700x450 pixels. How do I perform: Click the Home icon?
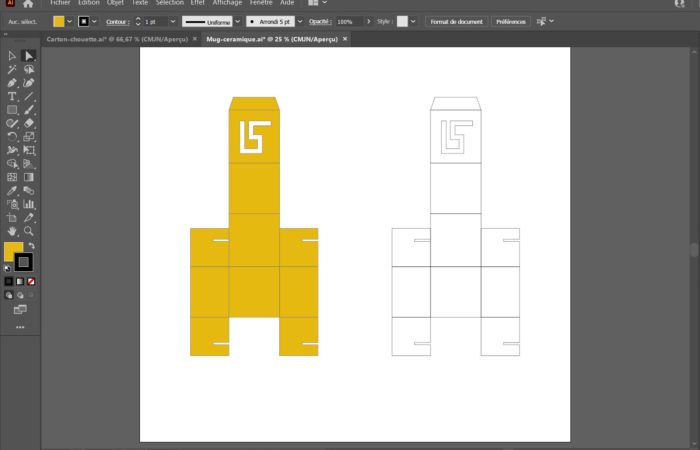(x=28, y=4)
